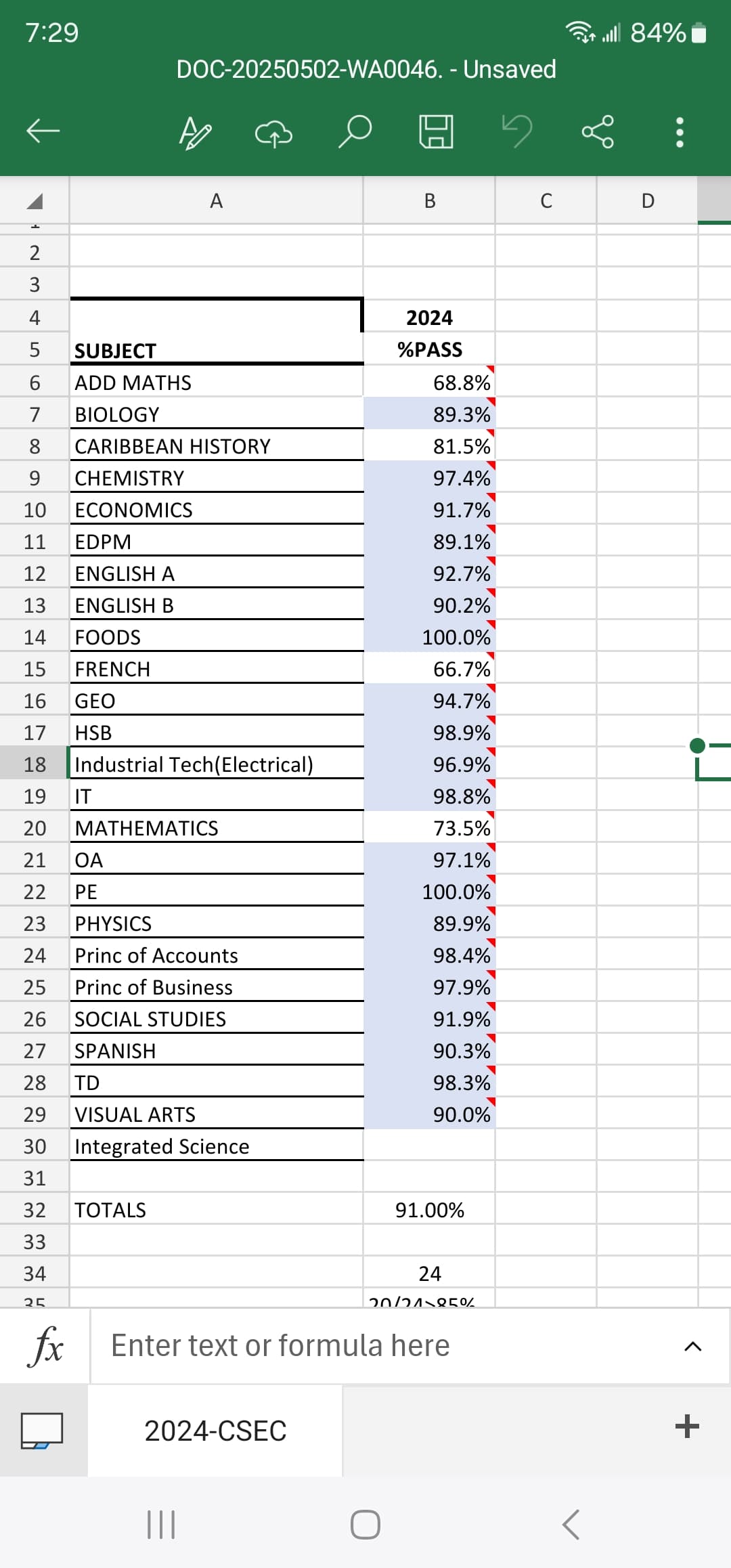Select the FRENCH cell

[x=217, y=669]
